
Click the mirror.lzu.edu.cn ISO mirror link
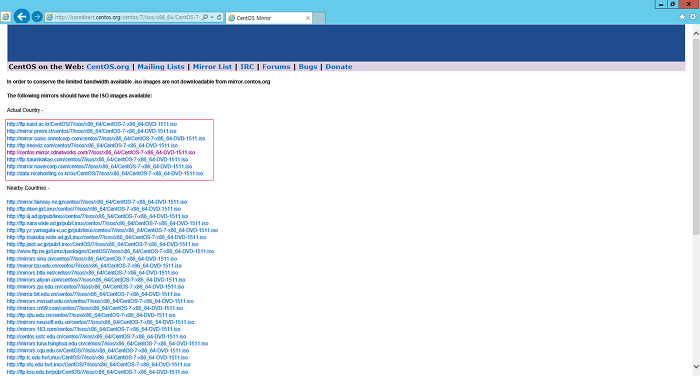click(94, 266)
